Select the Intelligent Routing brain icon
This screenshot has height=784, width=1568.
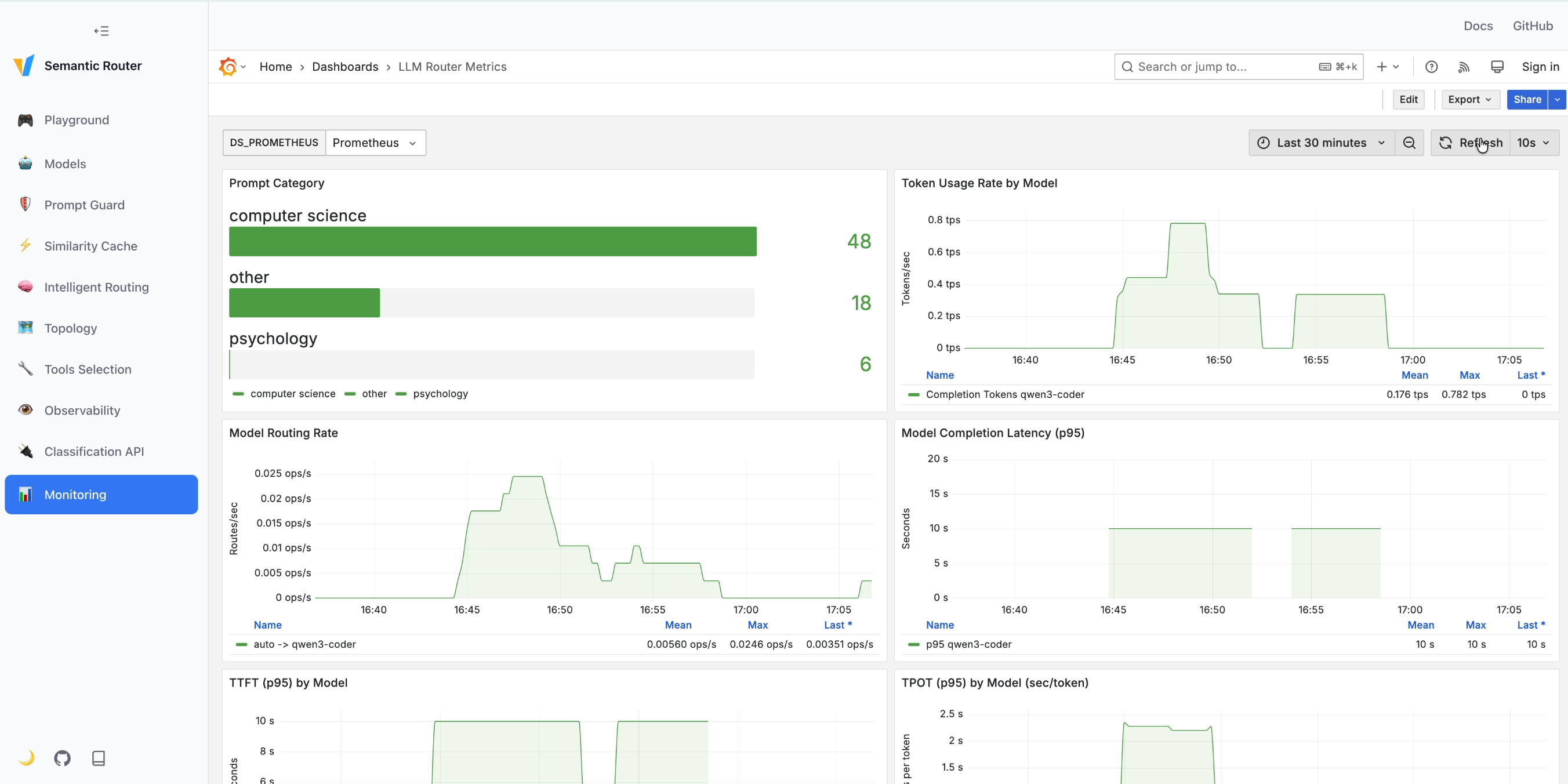25,286
